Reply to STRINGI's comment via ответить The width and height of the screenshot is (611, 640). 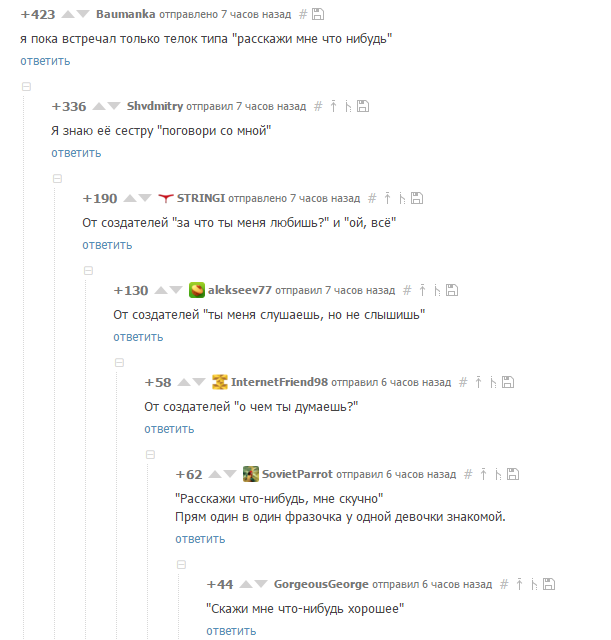coord(107,245)
